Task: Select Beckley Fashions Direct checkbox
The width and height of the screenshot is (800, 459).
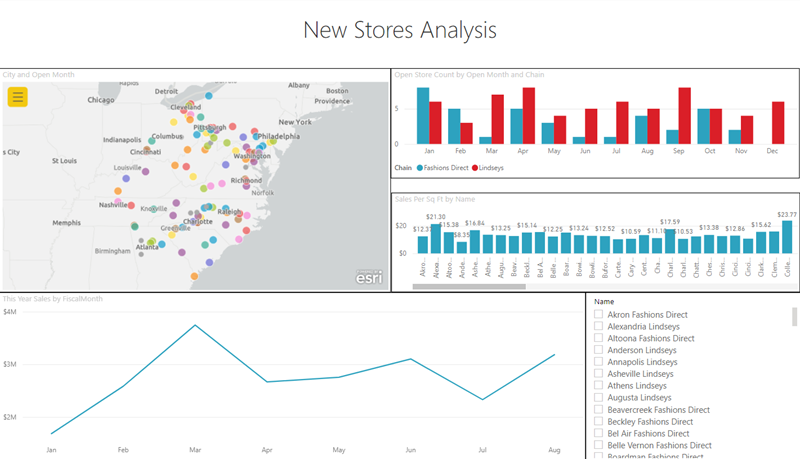Action: 598,421
